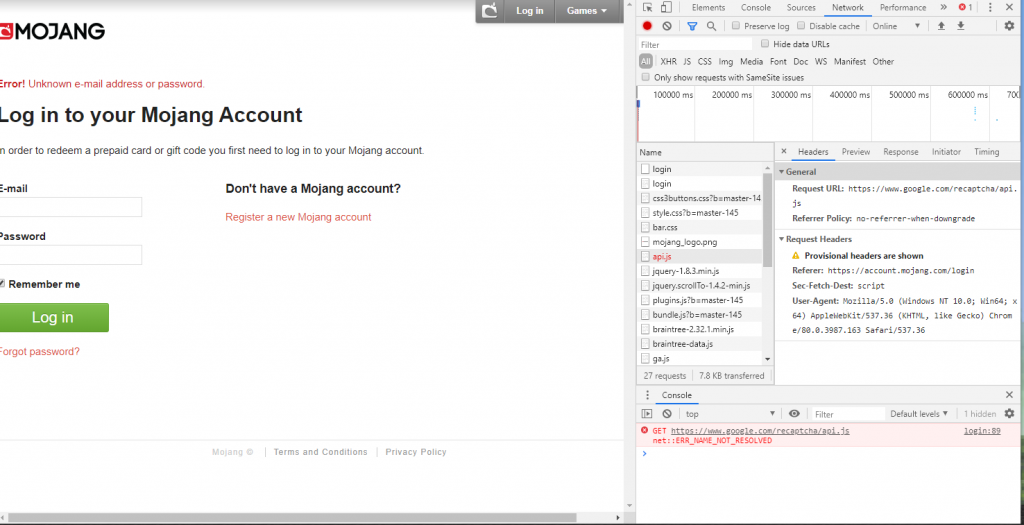The image size is (1024, 525).
Task: Enable Preserve log checkbox
Action: click(736, 26)
